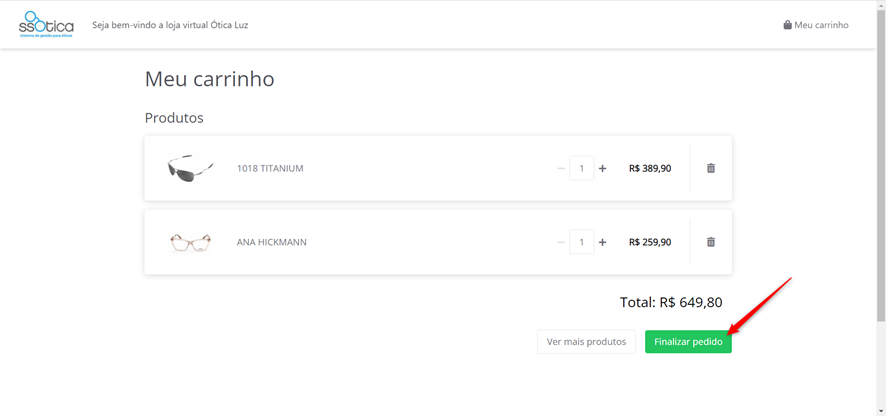Click scrollbar down arrow at bottom
The height and width of the screenshot is (416, 886).
click(881, 411)
